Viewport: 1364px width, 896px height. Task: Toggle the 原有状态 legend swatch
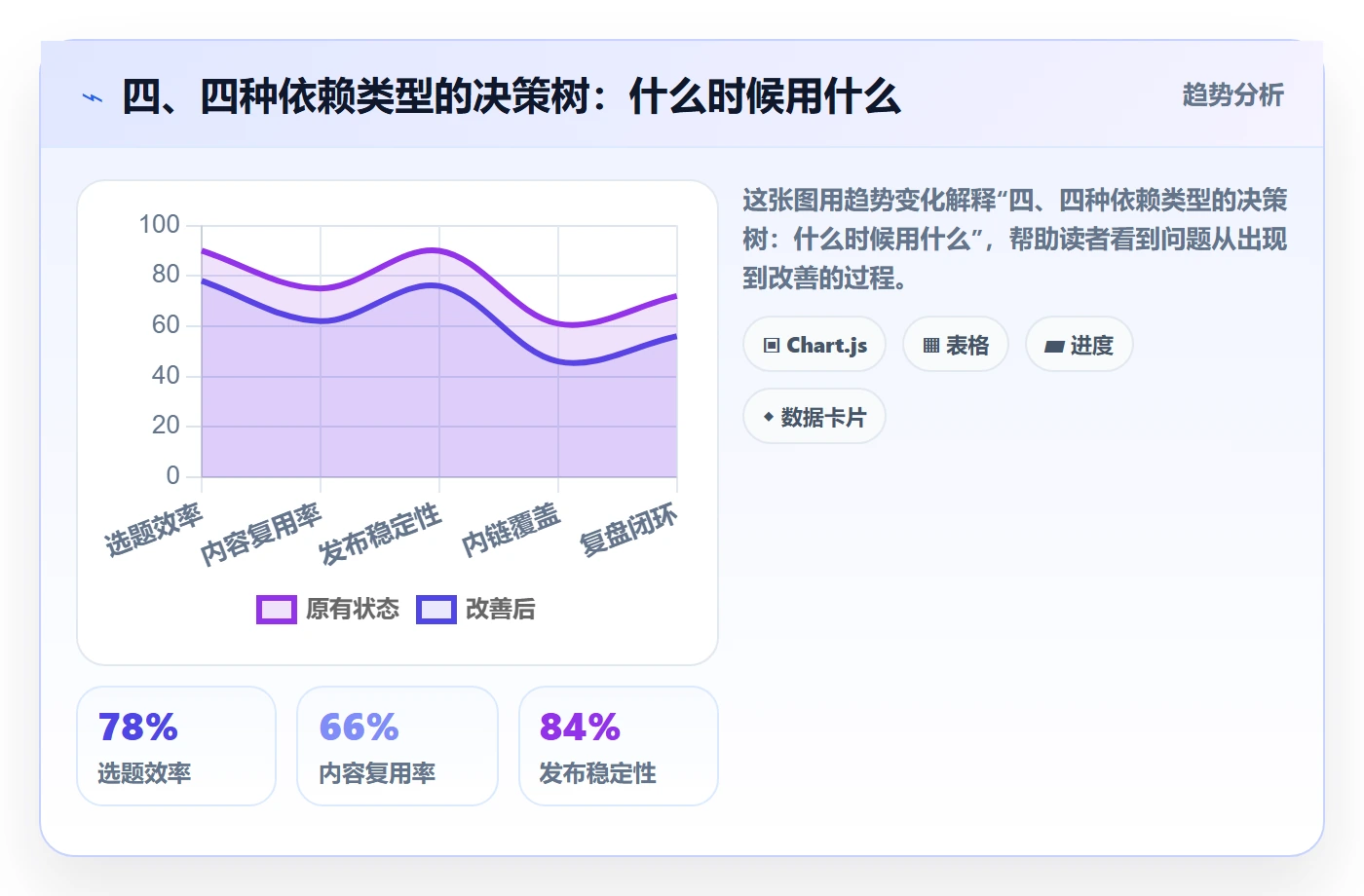coord(277,610)
